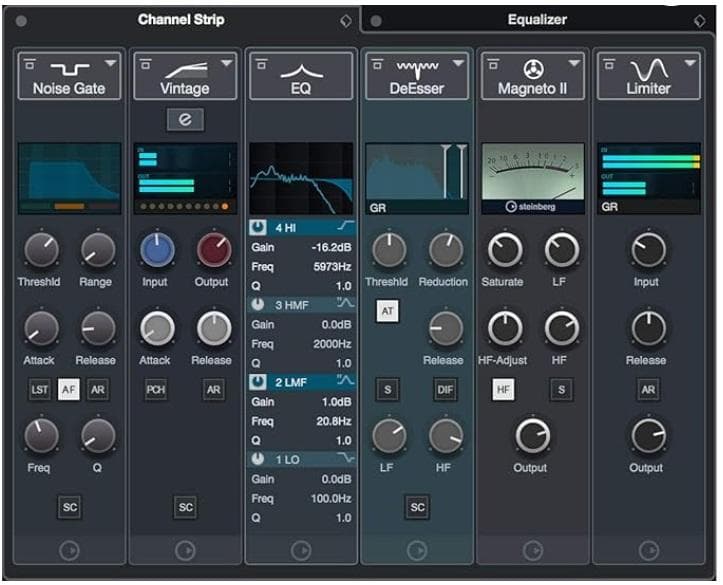Image resolution: width=723 pixels, height=585 pixels.
Task: Change the 3 HMF band filter type icon
Action: (346, 303)
